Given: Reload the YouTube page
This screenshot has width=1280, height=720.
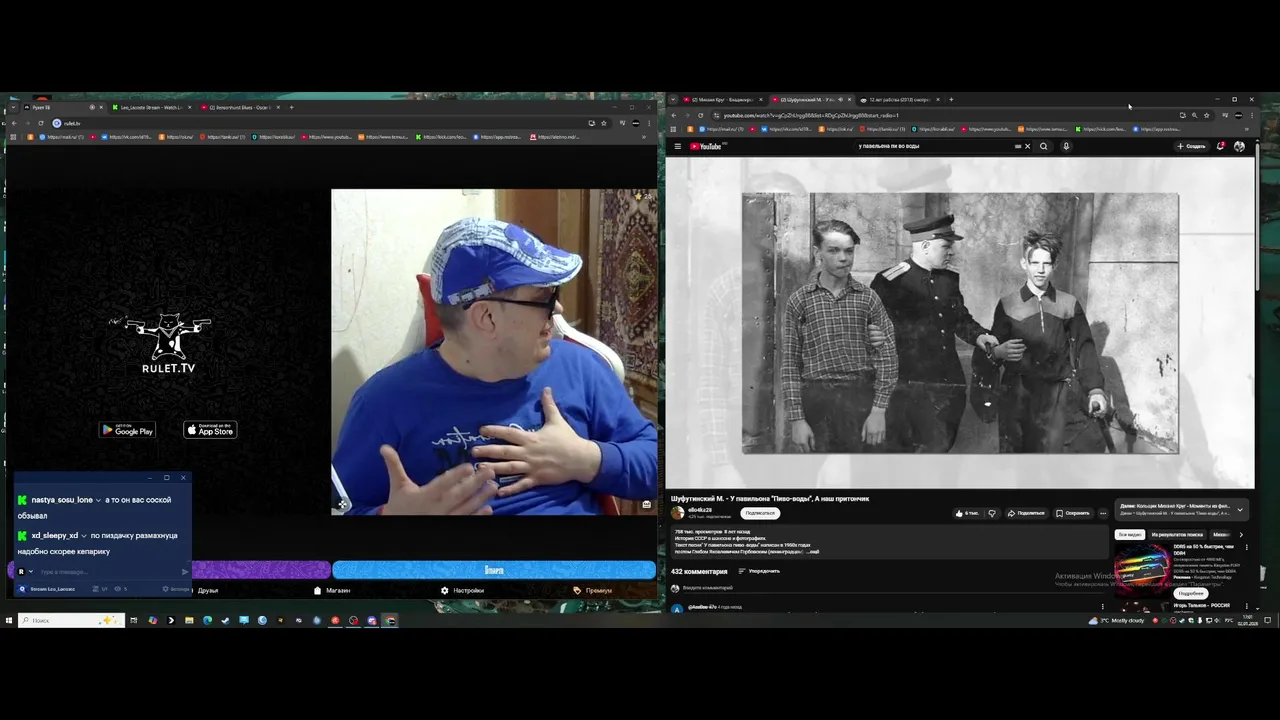Looking at the screenshot, I should [x=700, y=115].
